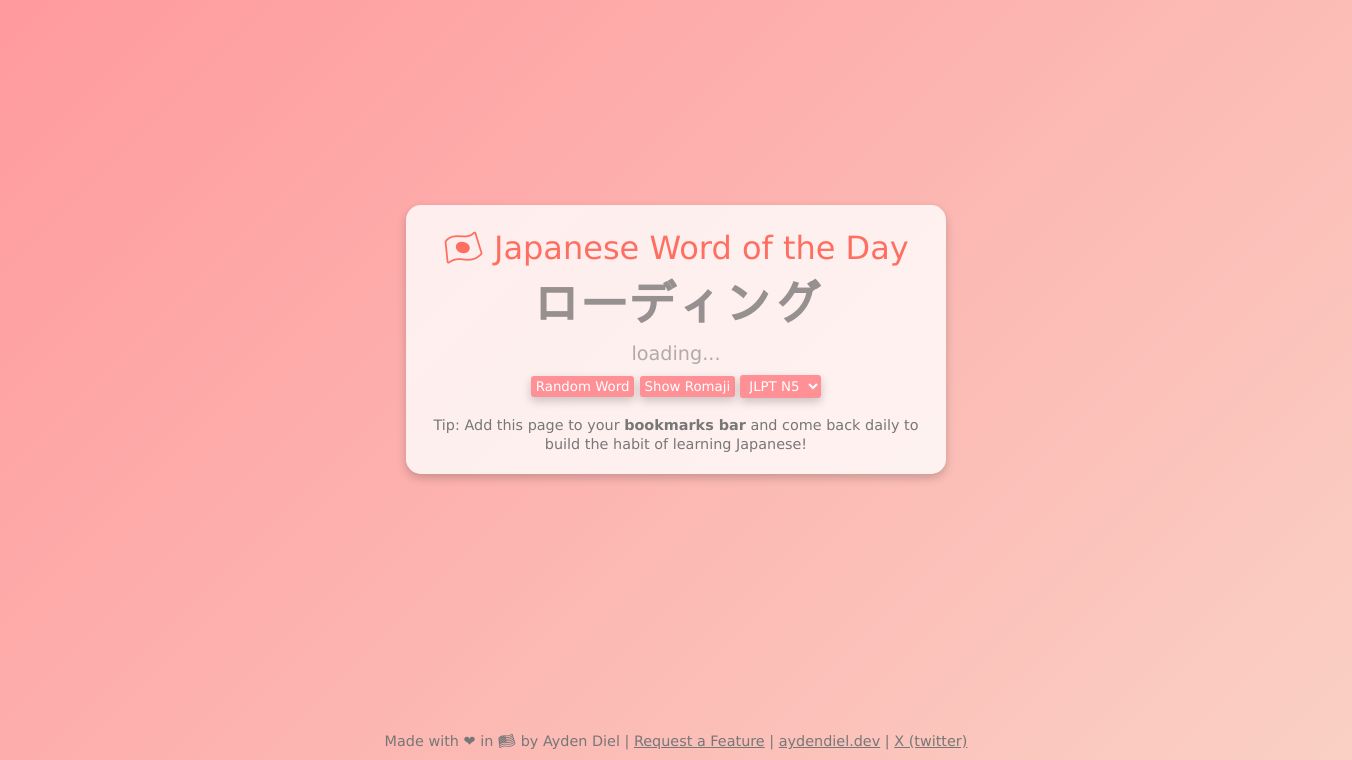Screen dimensions: 1352x760
Task: Click the bold bookmarks bar text
Action: (685, 425)
